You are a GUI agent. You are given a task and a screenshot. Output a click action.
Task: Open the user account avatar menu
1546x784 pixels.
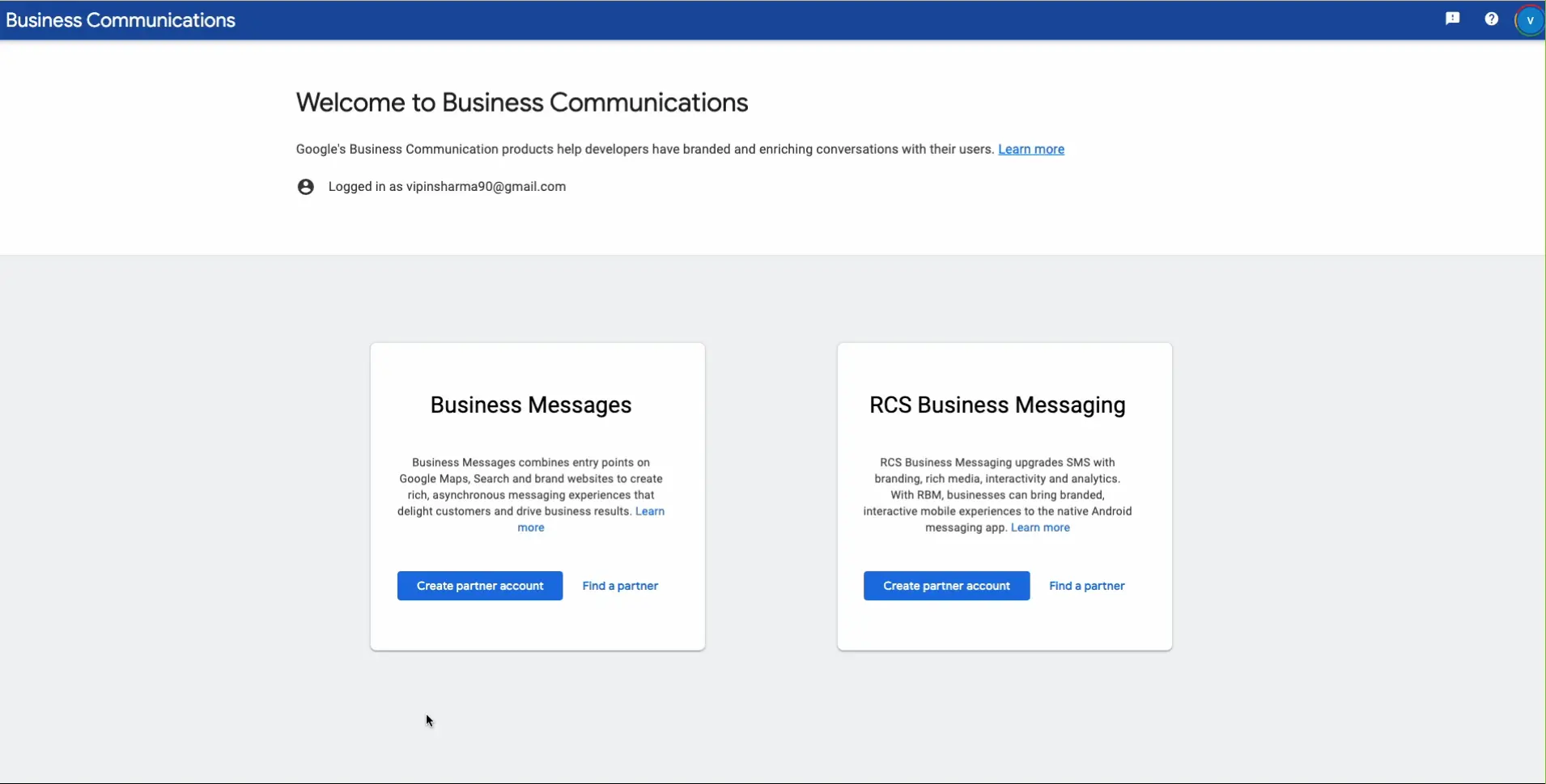coord(1530,20)
